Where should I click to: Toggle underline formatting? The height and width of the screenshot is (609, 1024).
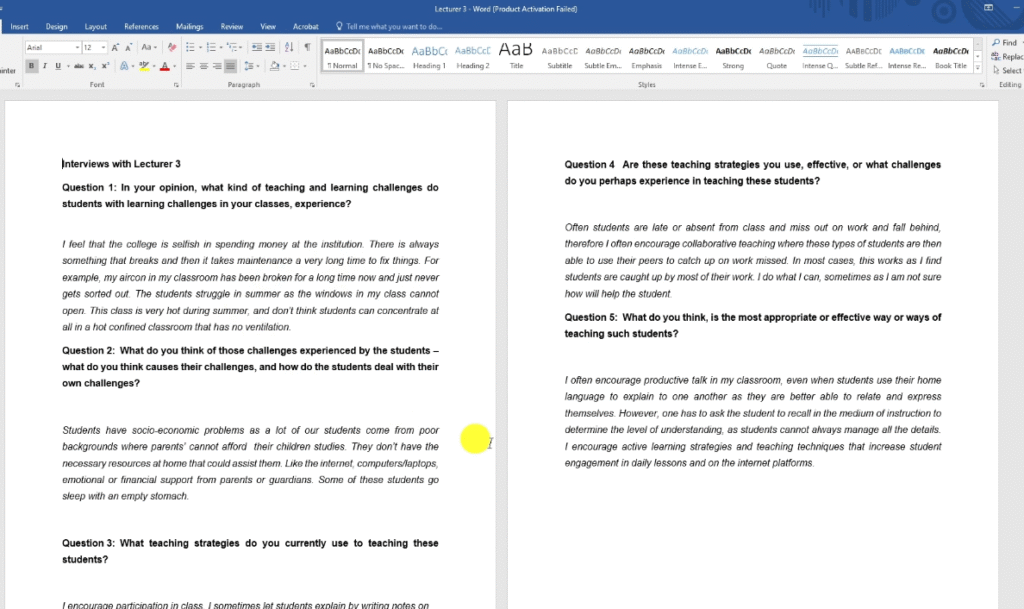(x=56, y=66)
